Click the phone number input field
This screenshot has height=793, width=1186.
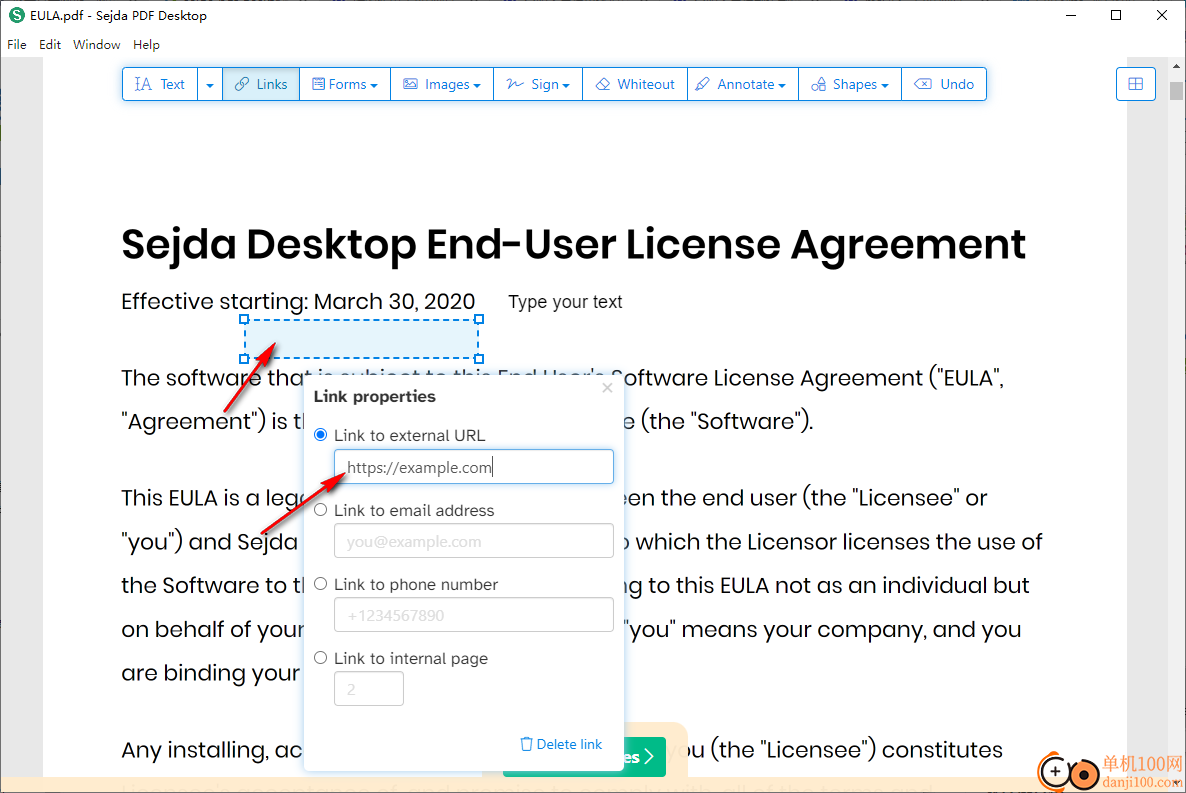click(473, 615)
